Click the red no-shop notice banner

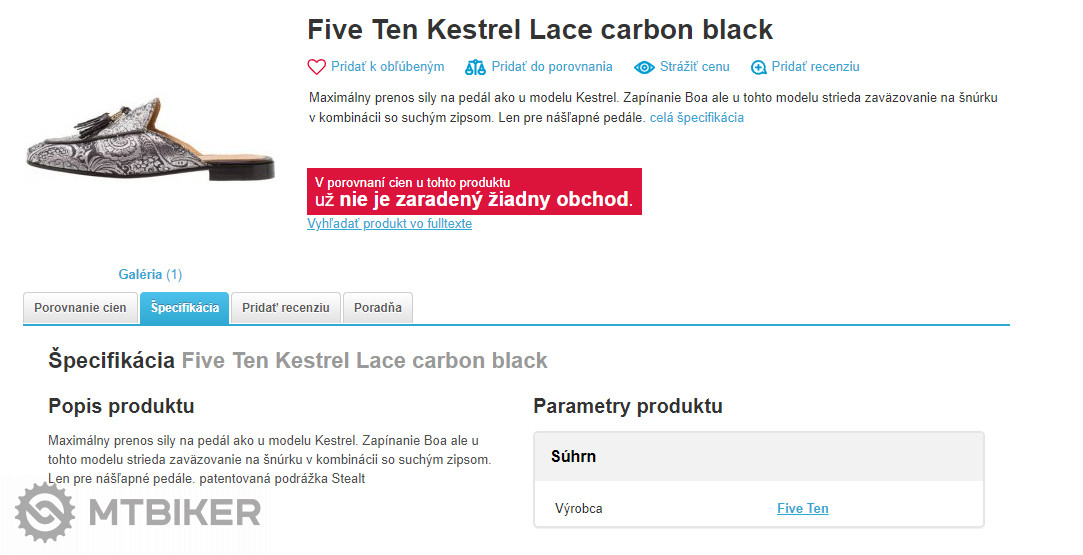coord(473,191)
